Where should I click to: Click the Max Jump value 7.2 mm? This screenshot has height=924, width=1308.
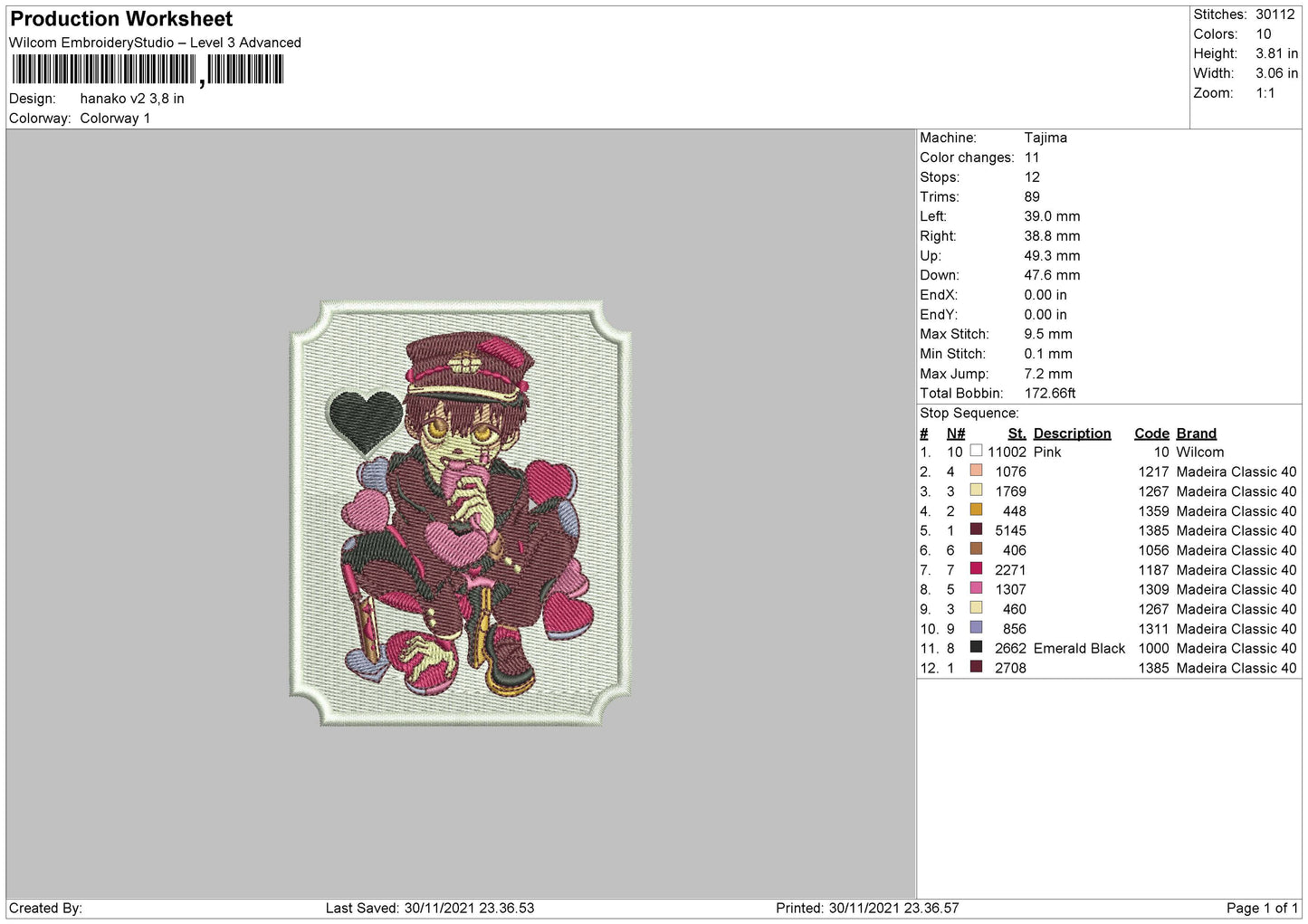coord(1048,374)
